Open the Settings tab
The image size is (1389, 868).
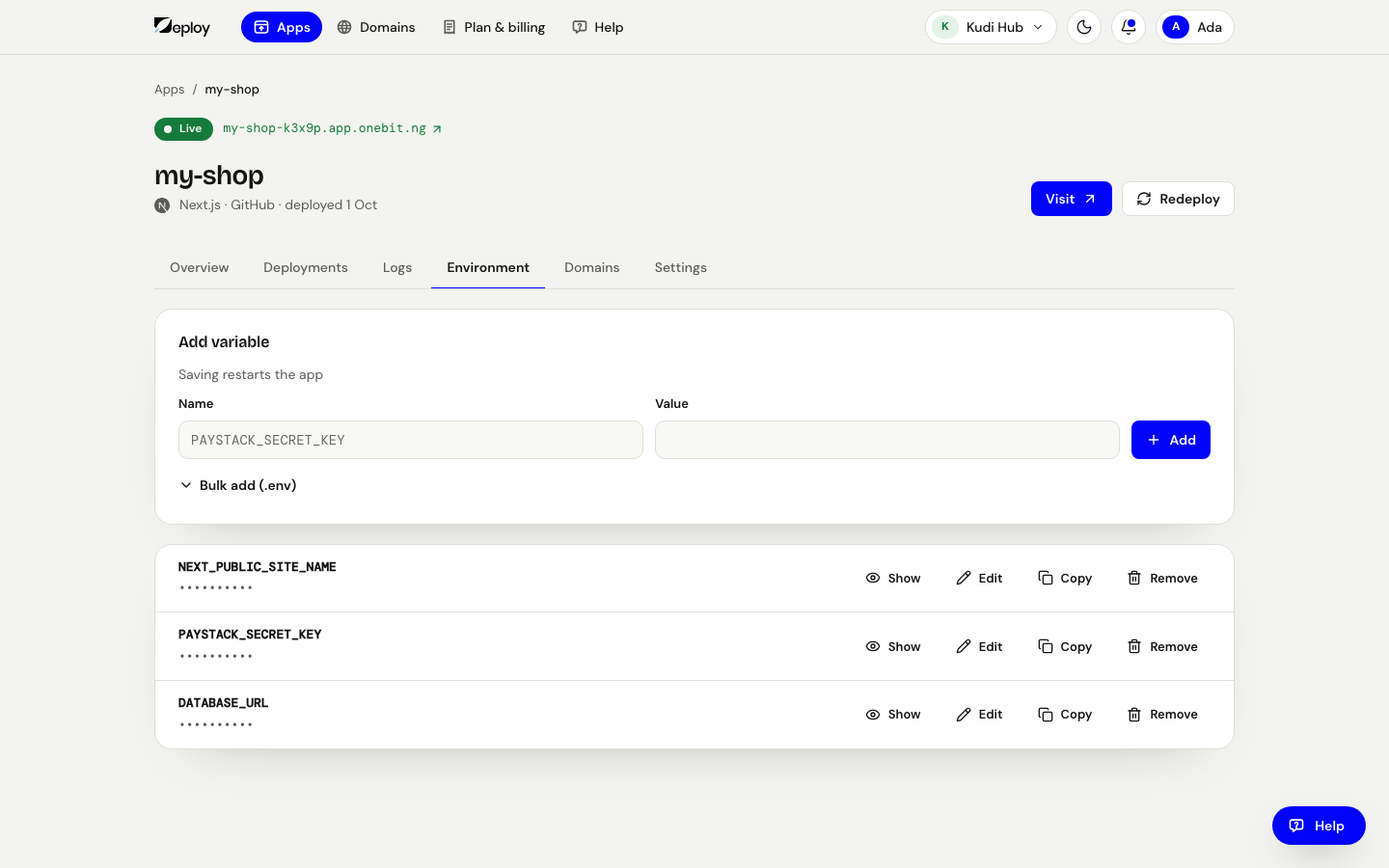(x=681, y=267)
